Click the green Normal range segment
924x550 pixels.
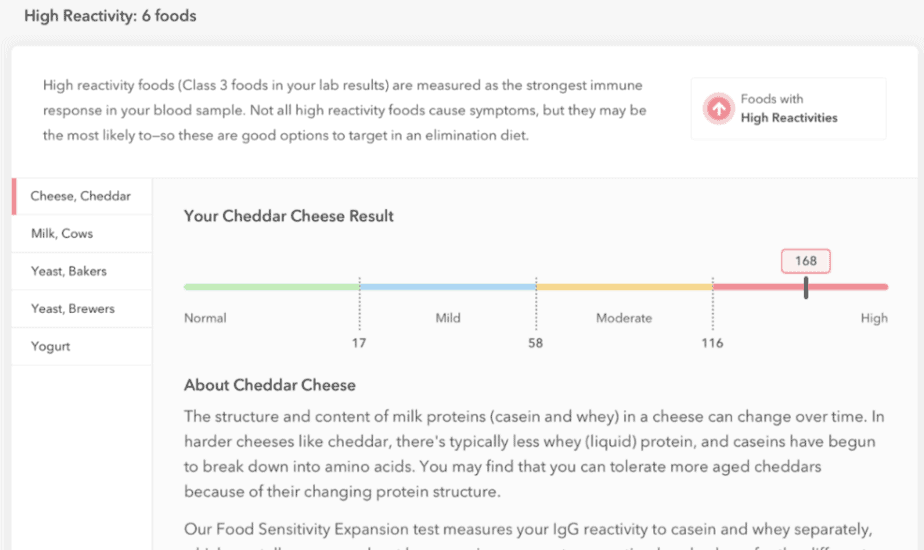pyautogui.click(x=272, y=287)
